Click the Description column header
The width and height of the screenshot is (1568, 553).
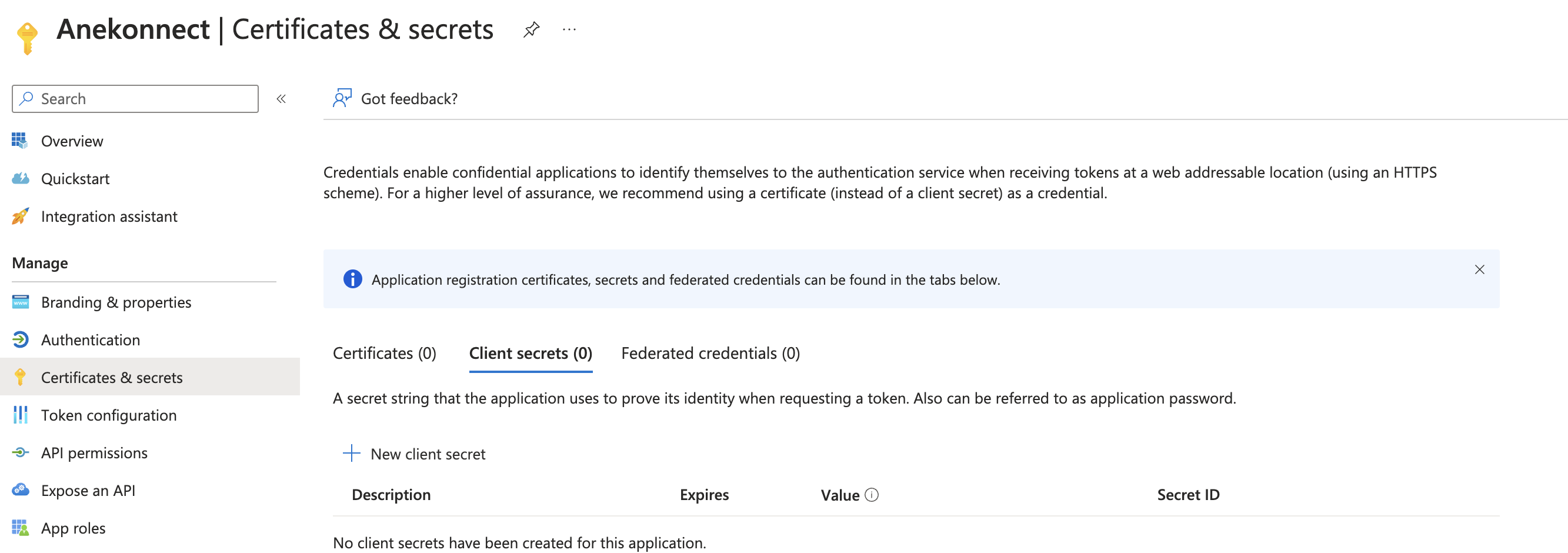[391, 495]
